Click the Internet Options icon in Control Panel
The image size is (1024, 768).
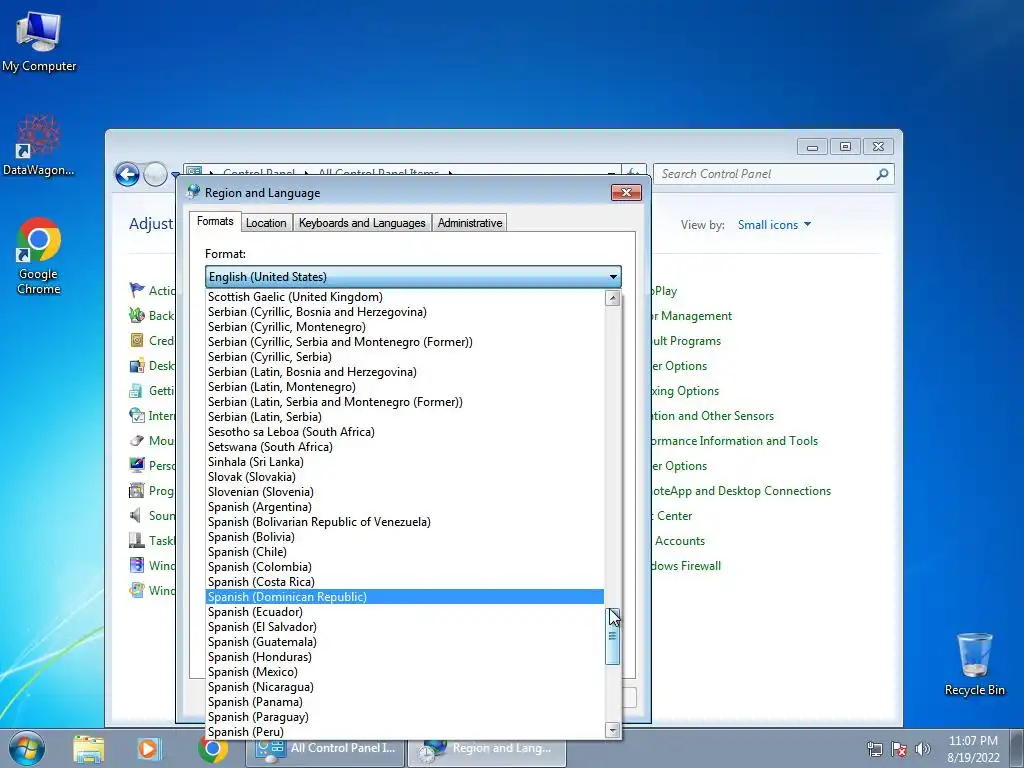[x=136, y=415]
